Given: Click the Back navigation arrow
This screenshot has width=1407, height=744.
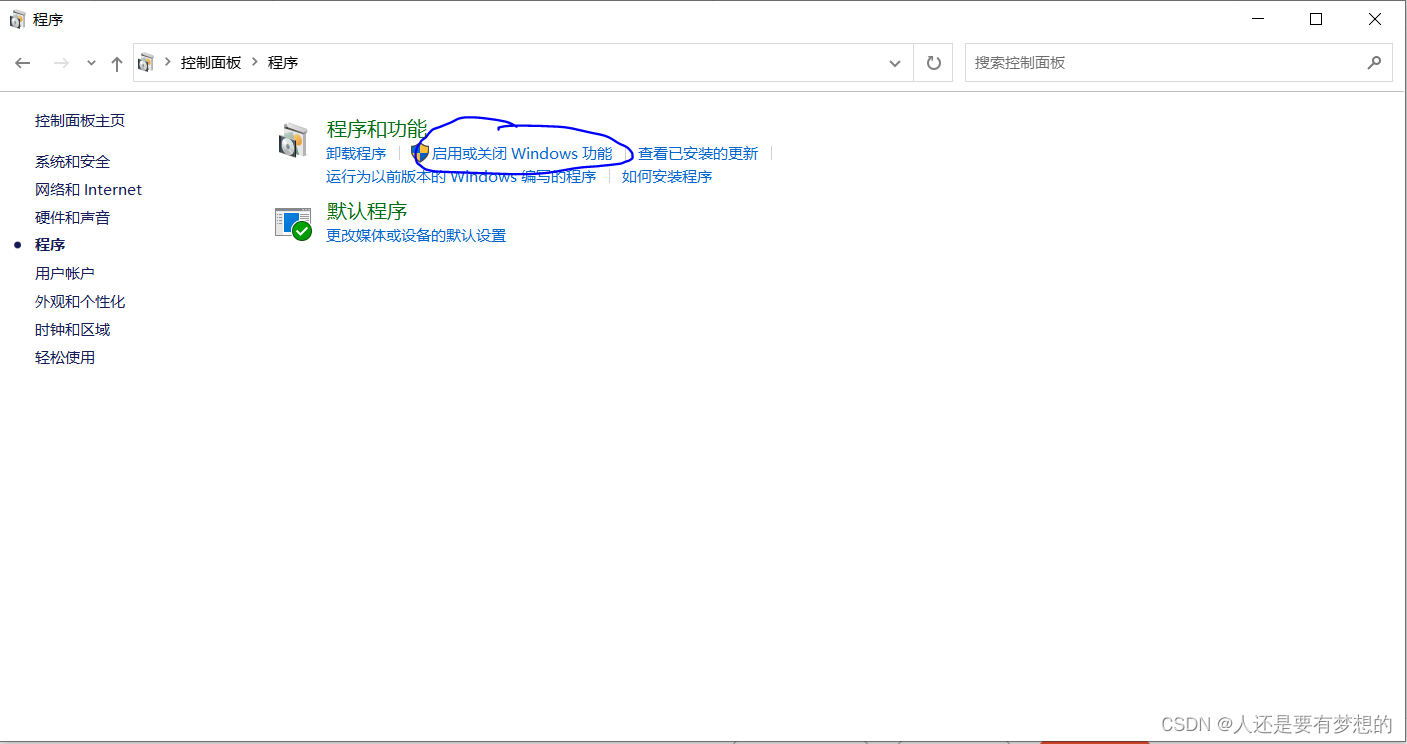Looking at the screenshot, I should tap(23, 62).
